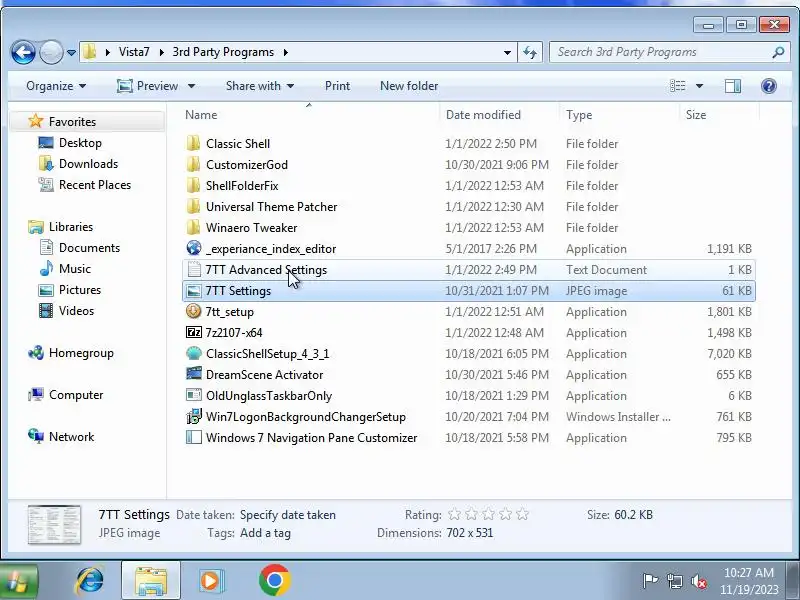The width and height of the screenshot is (800, 600).
Task: Select the DreamScene Activator icon
Action: click(193, 374)
